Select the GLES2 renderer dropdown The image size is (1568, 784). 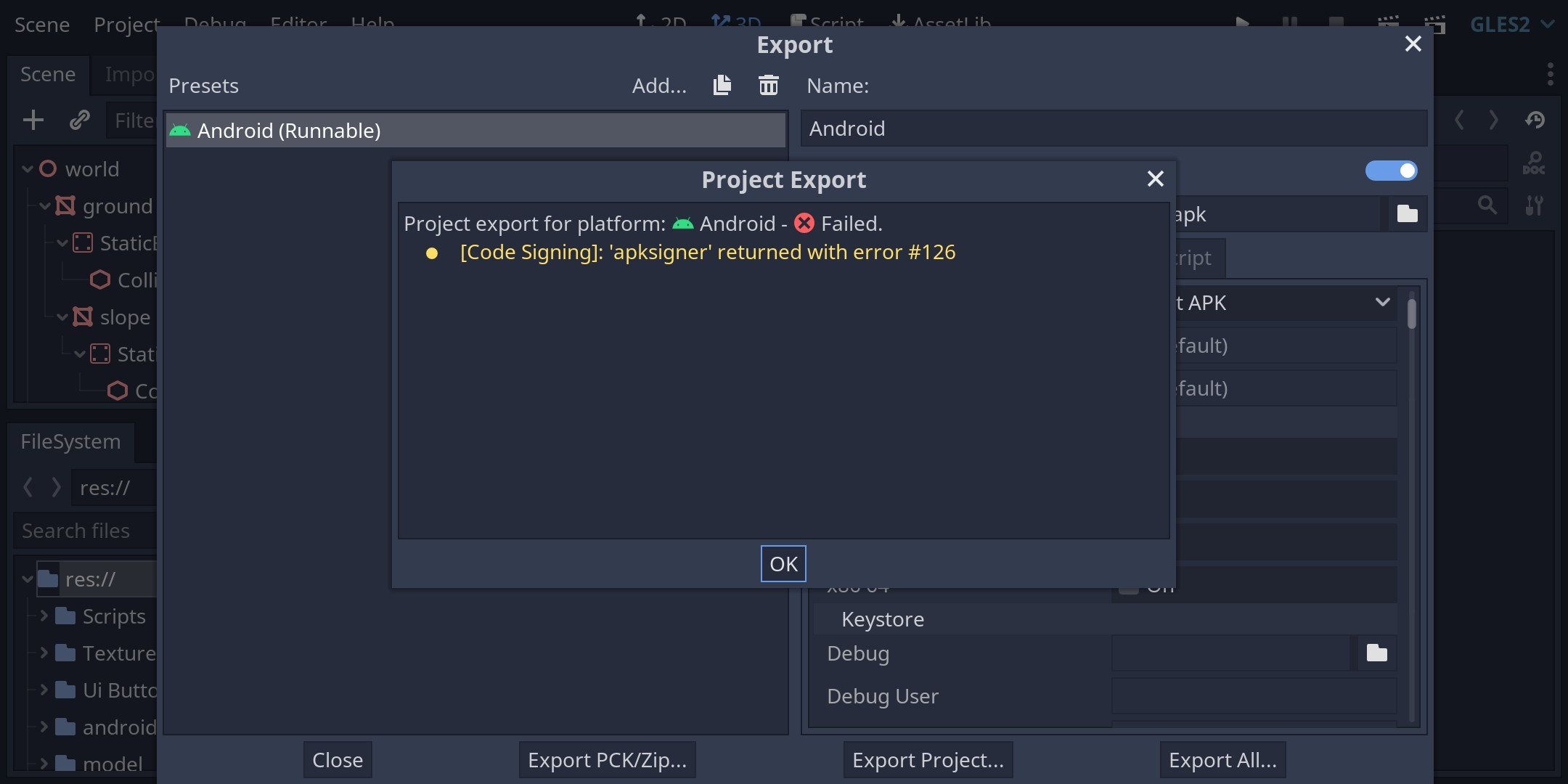pyautogui.click(x=1512, y=25)
